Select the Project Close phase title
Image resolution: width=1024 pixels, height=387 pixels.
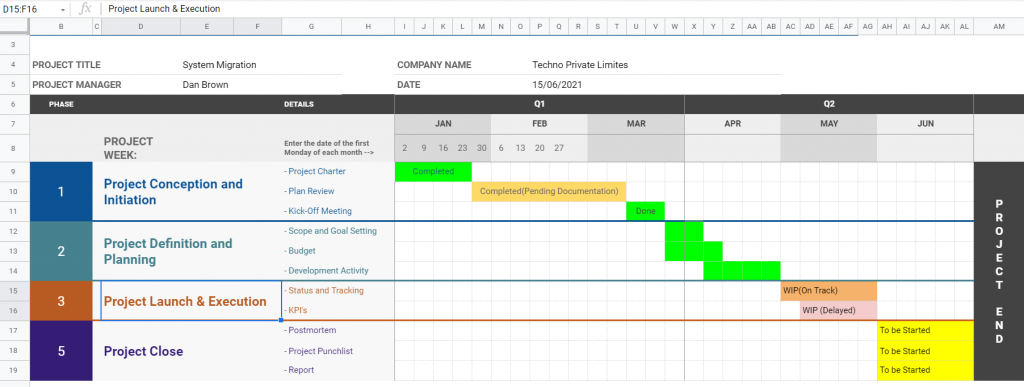point(143,351)
